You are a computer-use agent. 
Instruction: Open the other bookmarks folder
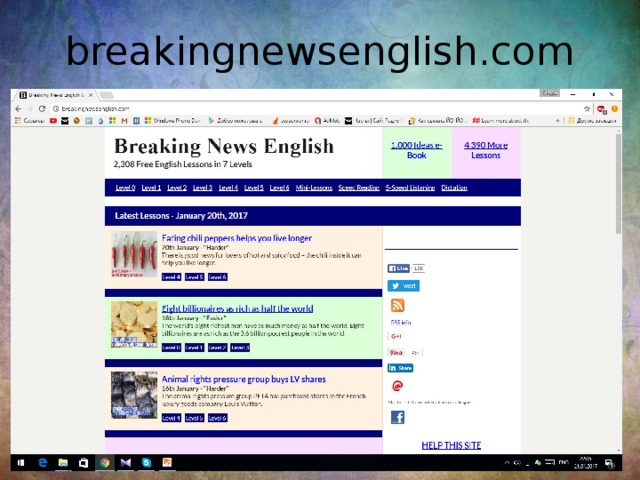coord(592,121)
